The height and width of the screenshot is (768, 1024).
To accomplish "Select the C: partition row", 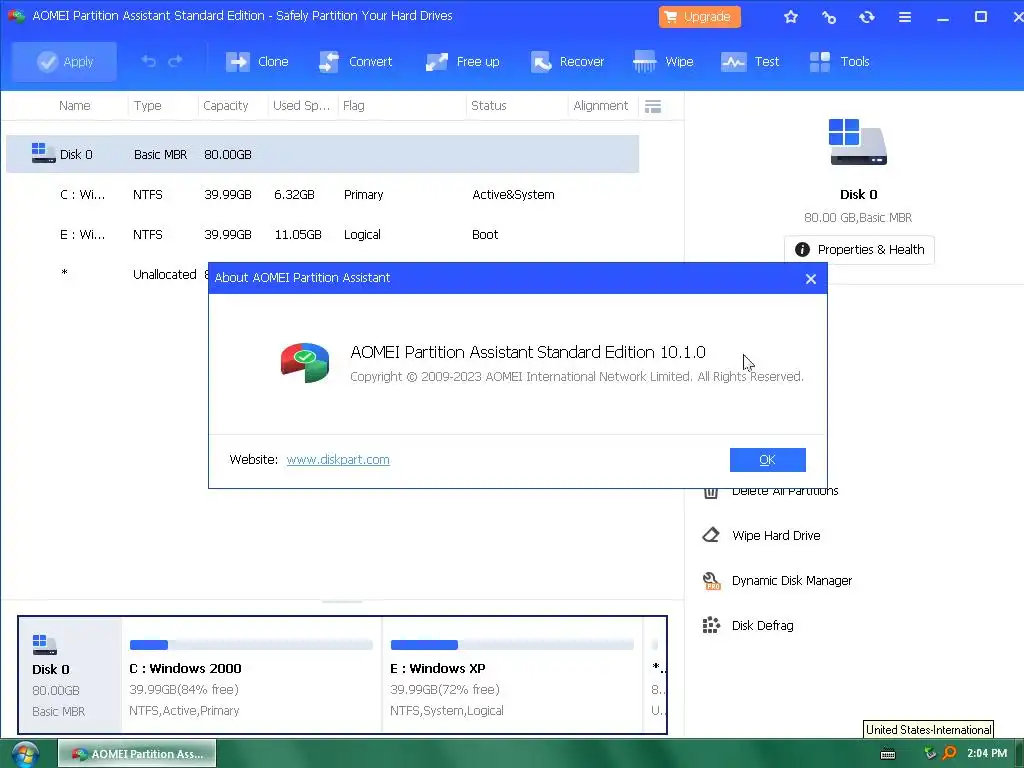I will (x=322, y=195).
